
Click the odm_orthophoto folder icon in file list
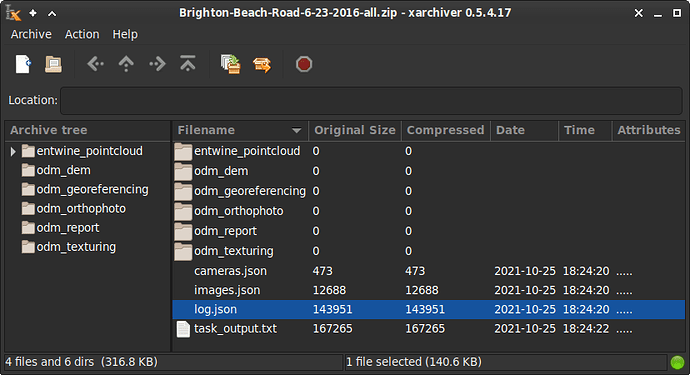183,212
